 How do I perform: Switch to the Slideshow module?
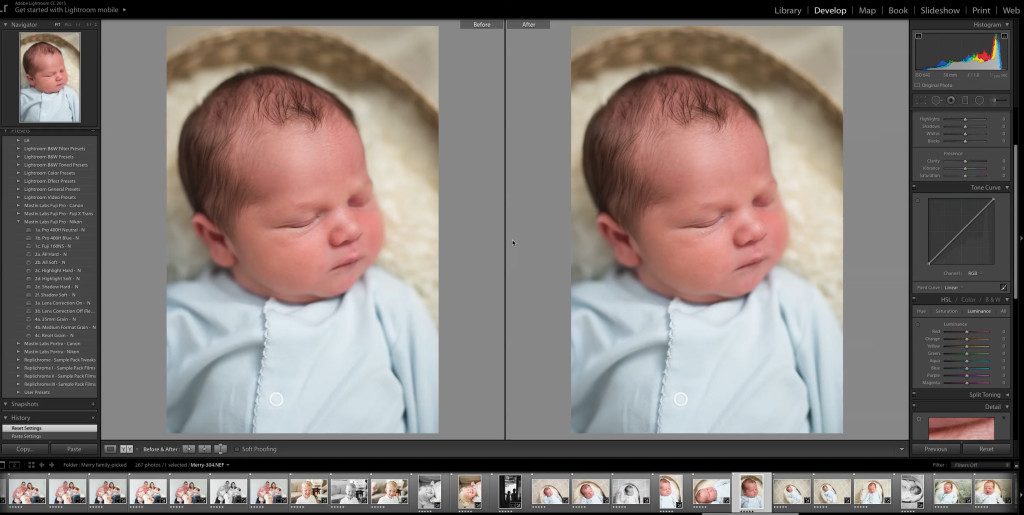tap(940, 10)
